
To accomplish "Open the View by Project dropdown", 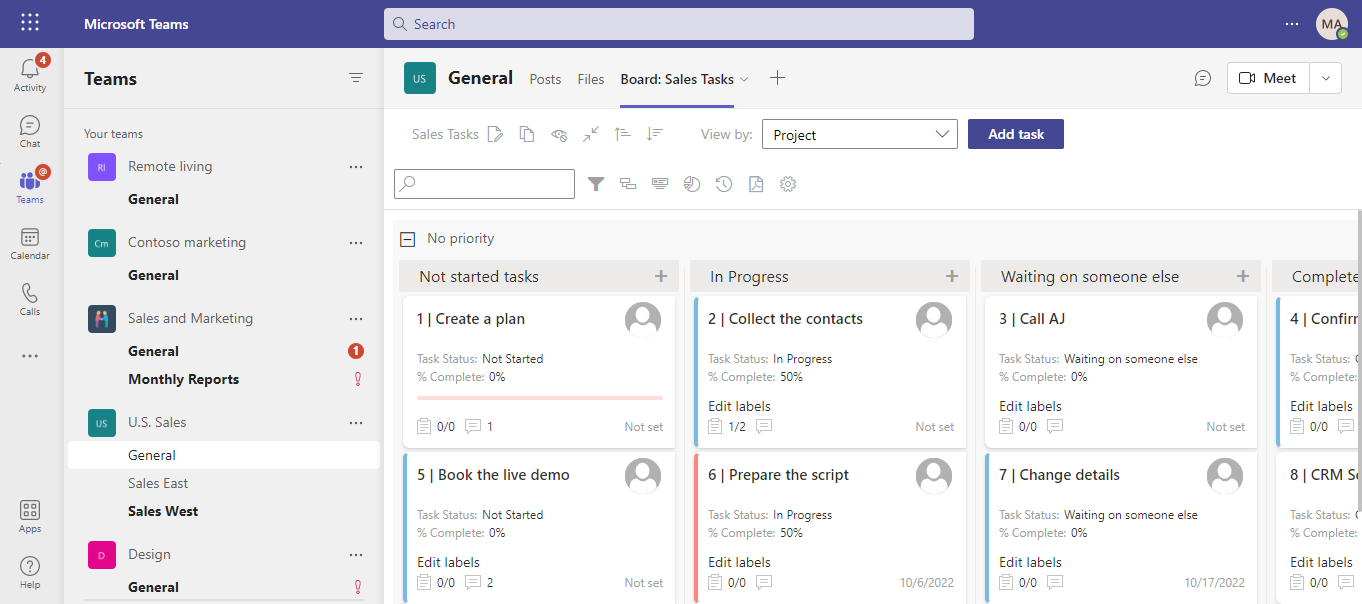I will click(859, 133).
